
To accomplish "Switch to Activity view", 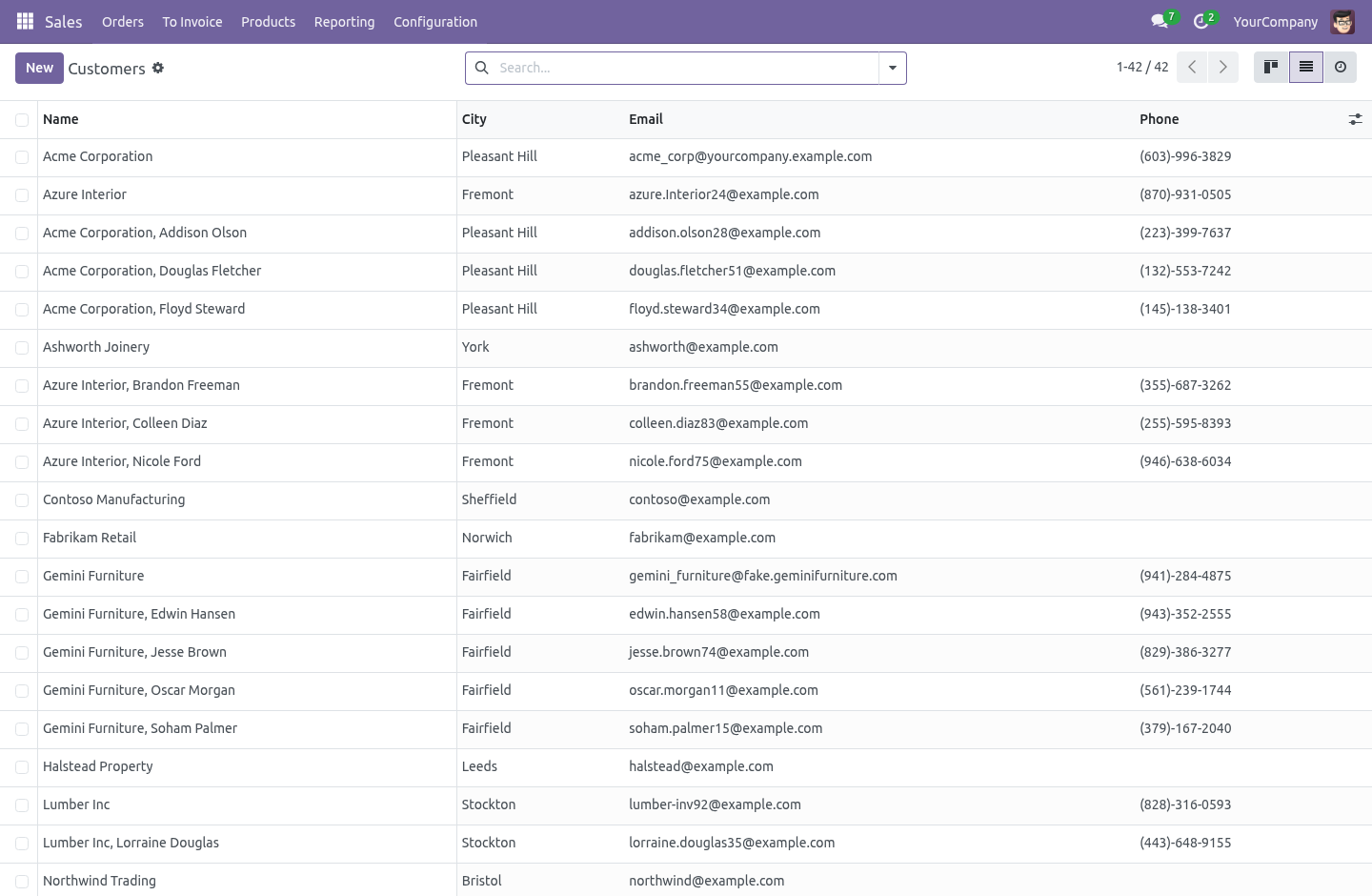I will 1341,67.
